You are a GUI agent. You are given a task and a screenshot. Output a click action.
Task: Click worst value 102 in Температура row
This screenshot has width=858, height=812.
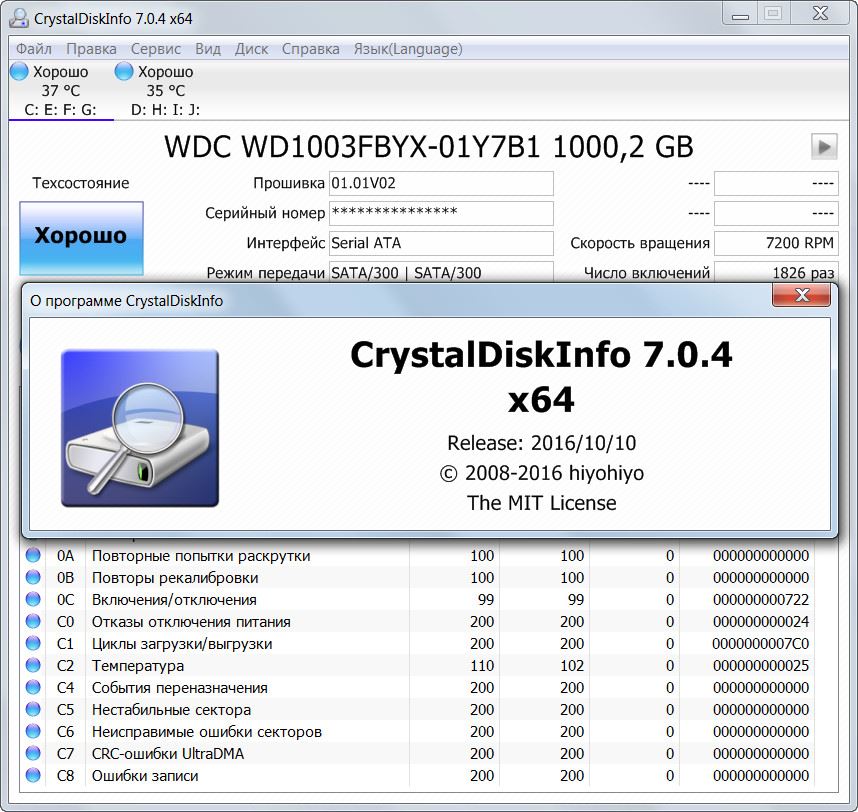(x=572, y=666)
